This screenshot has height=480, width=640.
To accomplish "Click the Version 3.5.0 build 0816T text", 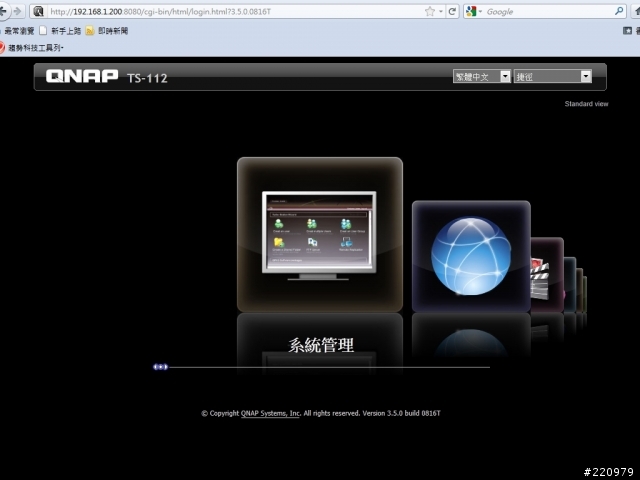I will coord(402,413).
